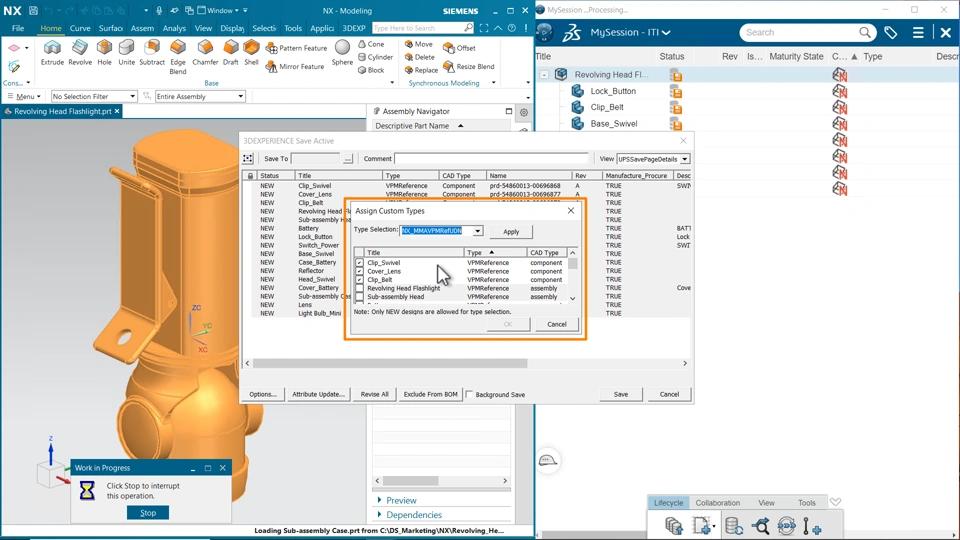Image resolution: width=960 pixels, height=540 pixels.
Task: Expand the Preview section
Action: [397, 500]
